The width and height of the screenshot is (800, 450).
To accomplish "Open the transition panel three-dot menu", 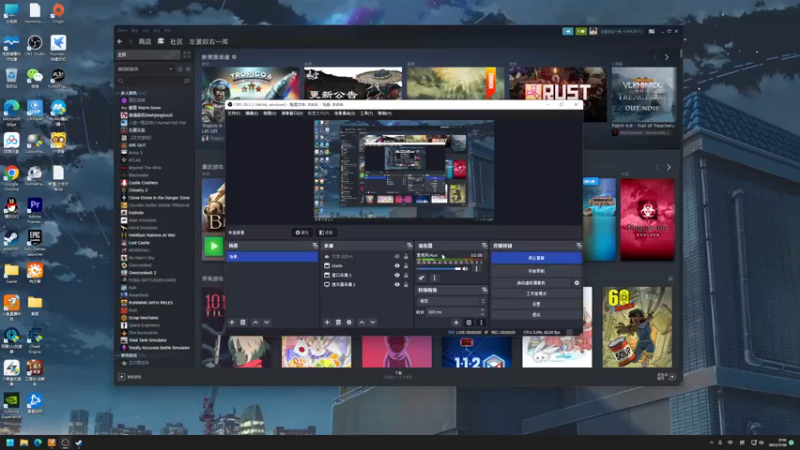I will pyautogui.click(x=481, y=322).
